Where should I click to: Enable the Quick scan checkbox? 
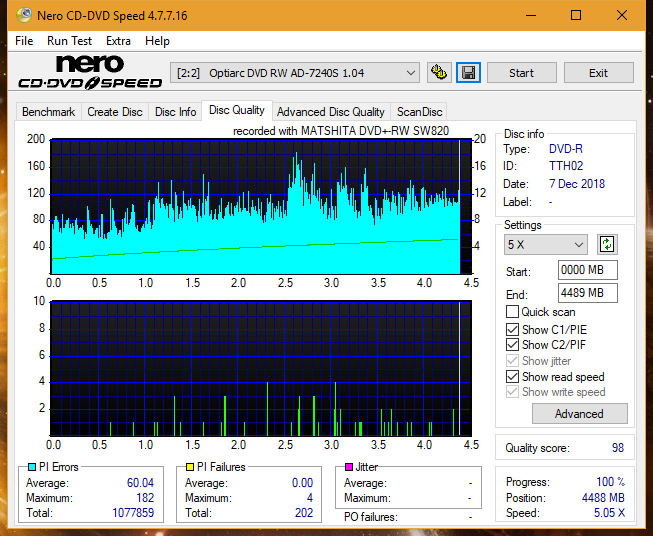click(512, 312)
